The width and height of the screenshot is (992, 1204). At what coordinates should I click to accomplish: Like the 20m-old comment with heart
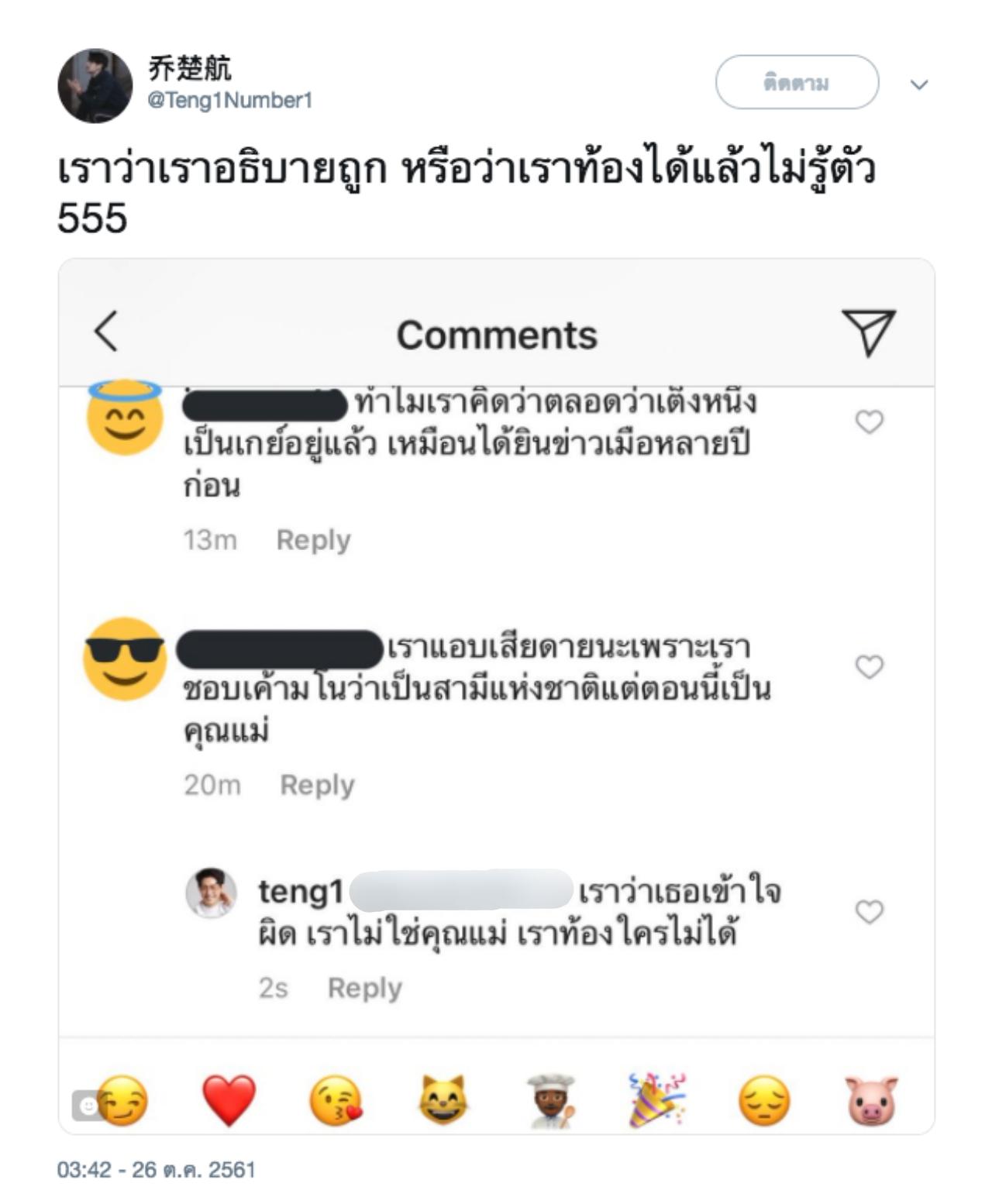tap(869, 666)
